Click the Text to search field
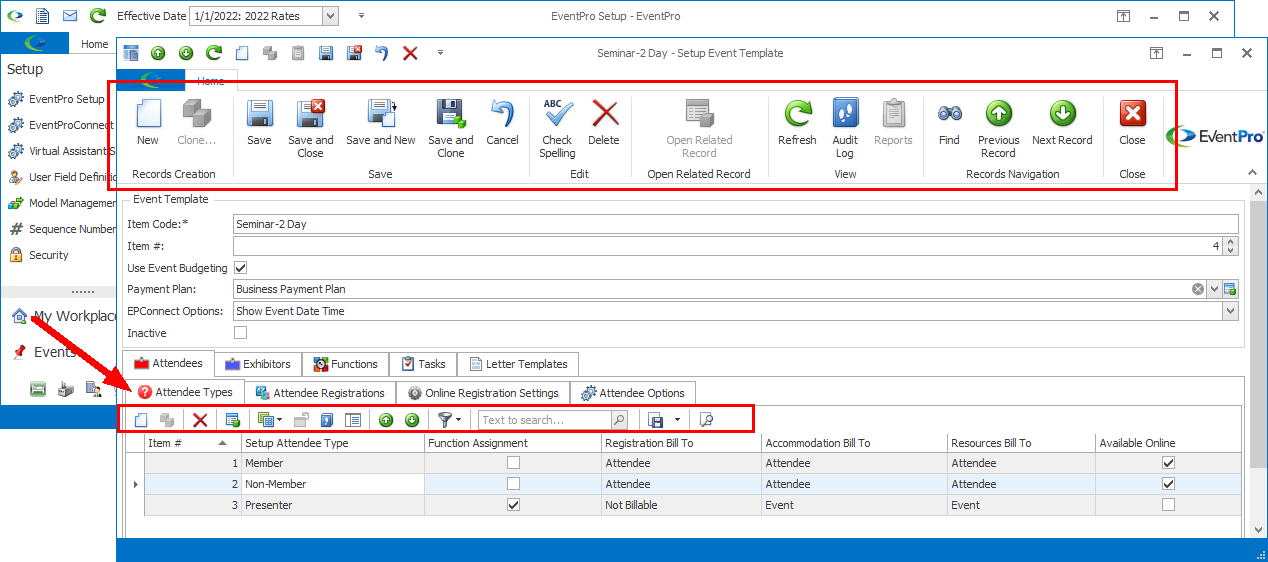The height and width of the screenshot is (562, 1268). [x=545, y=420]
